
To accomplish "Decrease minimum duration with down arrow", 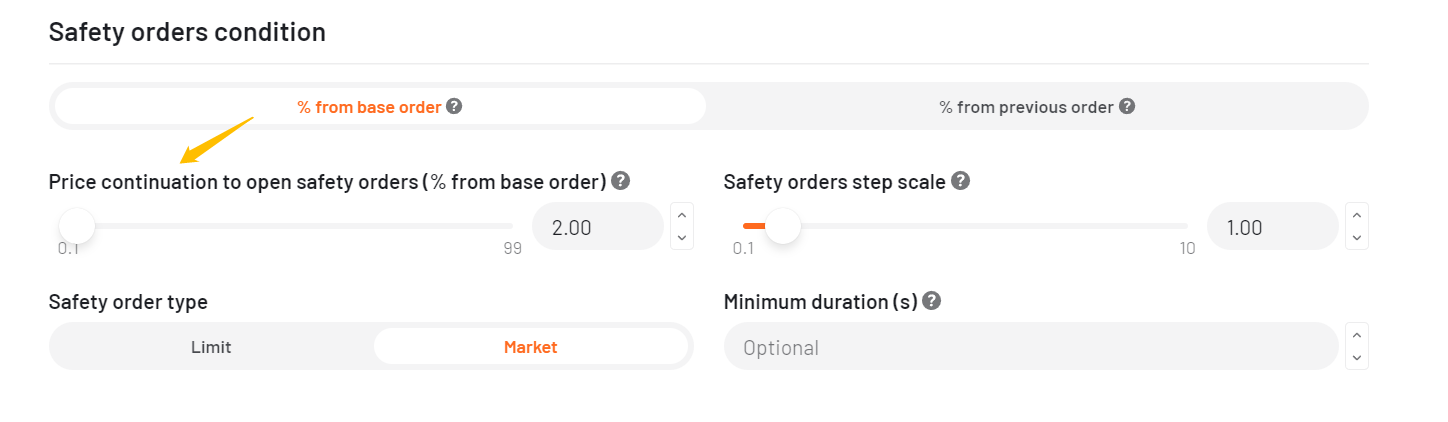I will (1357, 358).
